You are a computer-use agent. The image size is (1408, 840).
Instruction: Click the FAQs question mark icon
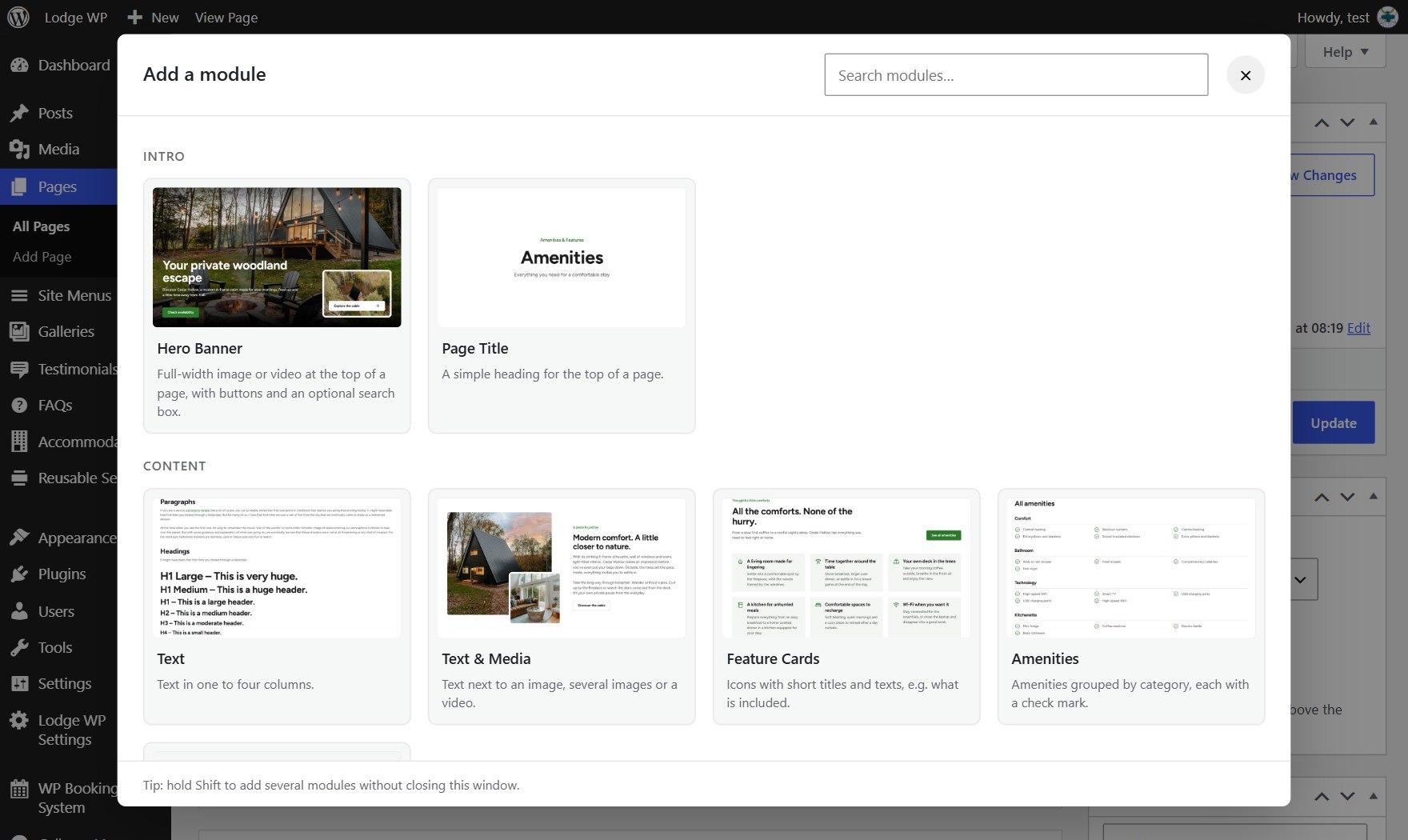coord(19,406)
